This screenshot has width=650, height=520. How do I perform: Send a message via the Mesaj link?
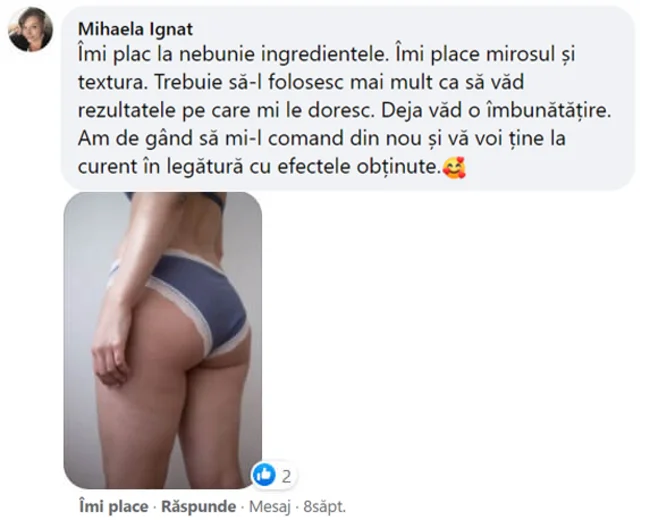click(x=269, y=506)
